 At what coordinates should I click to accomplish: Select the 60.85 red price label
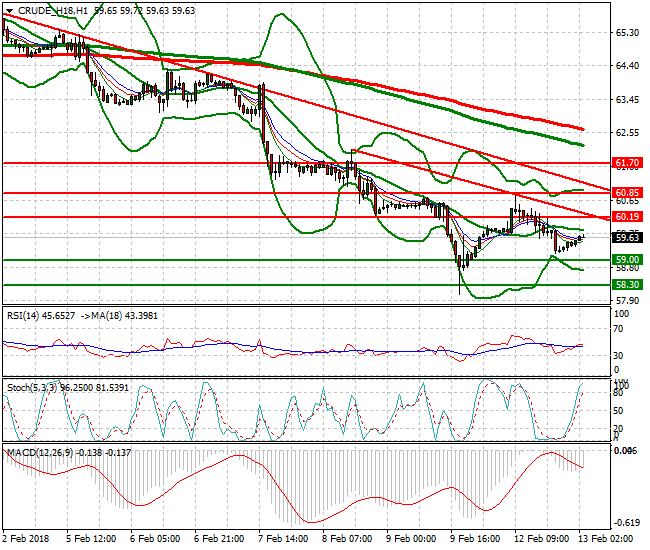tap(626, 192)
